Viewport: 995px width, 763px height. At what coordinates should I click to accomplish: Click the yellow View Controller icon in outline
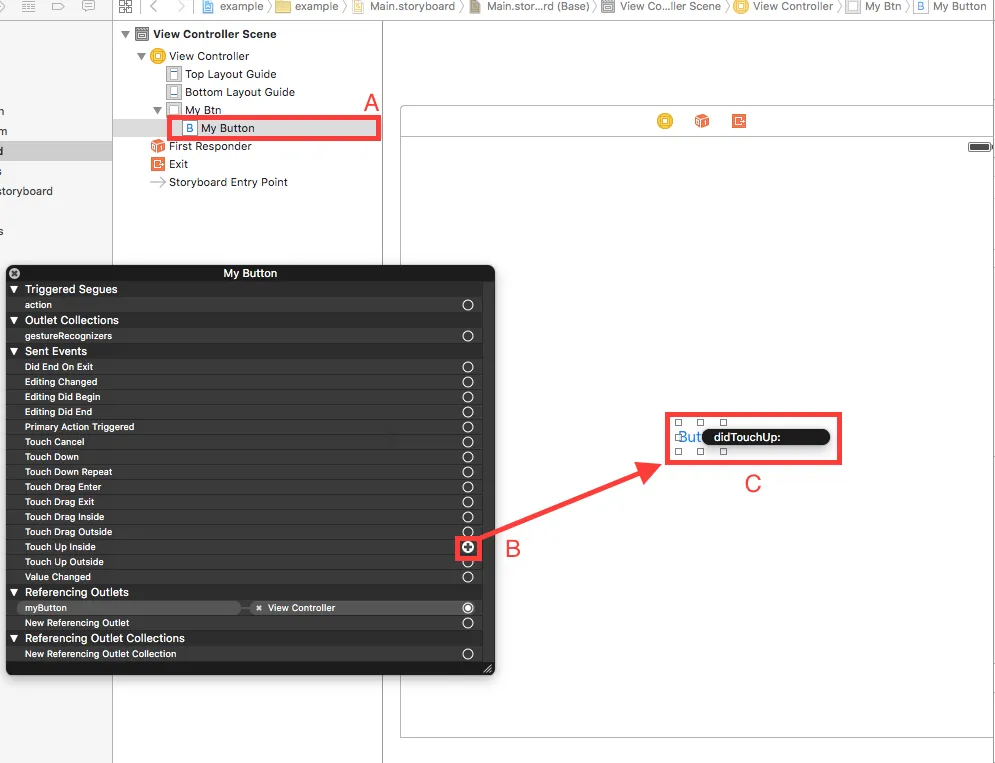click(x=157, y=56)
